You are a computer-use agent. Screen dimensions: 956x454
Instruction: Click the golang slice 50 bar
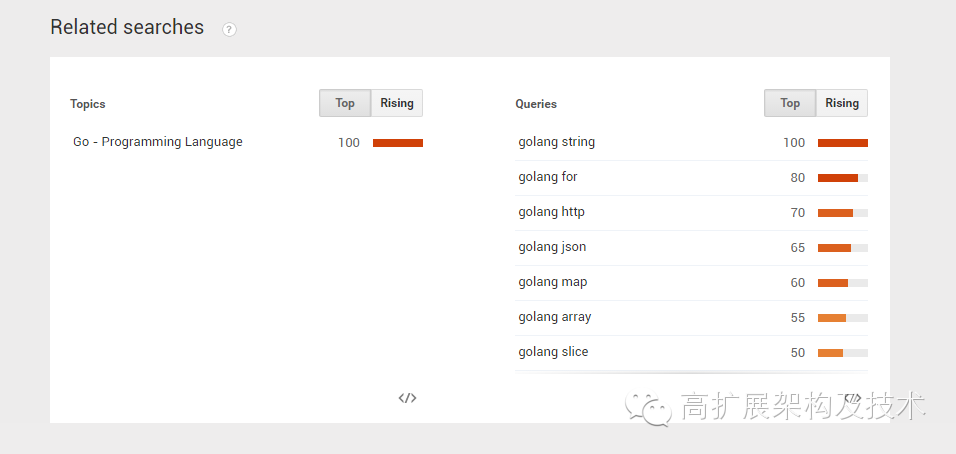[x=843, y=353]
